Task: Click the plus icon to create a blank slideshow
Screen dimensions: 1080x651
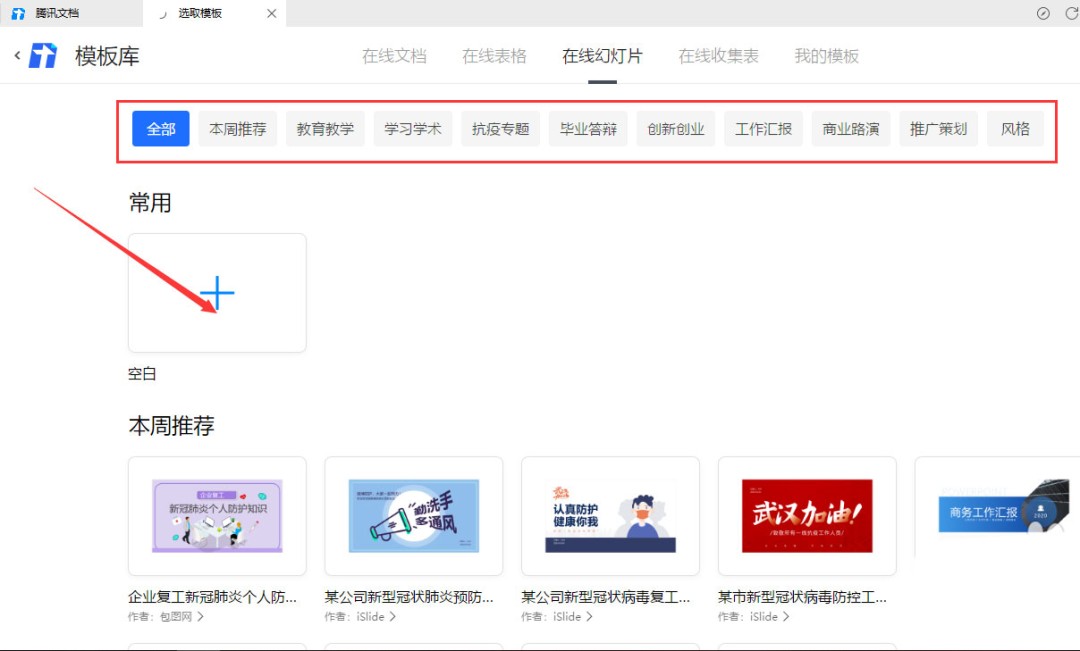Action: (217, 292)
